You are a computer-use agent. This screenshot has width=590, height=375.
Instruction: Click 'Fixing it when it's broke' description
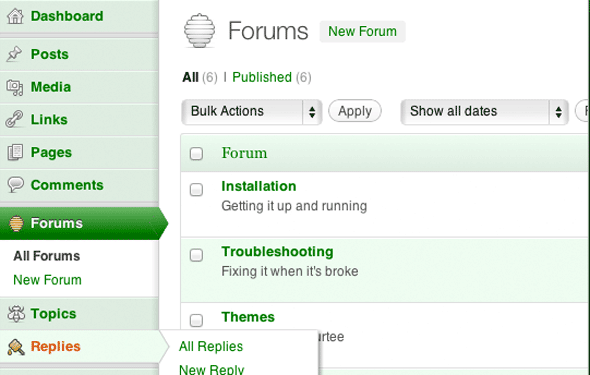pyautogui.click(x=290, y=272)
